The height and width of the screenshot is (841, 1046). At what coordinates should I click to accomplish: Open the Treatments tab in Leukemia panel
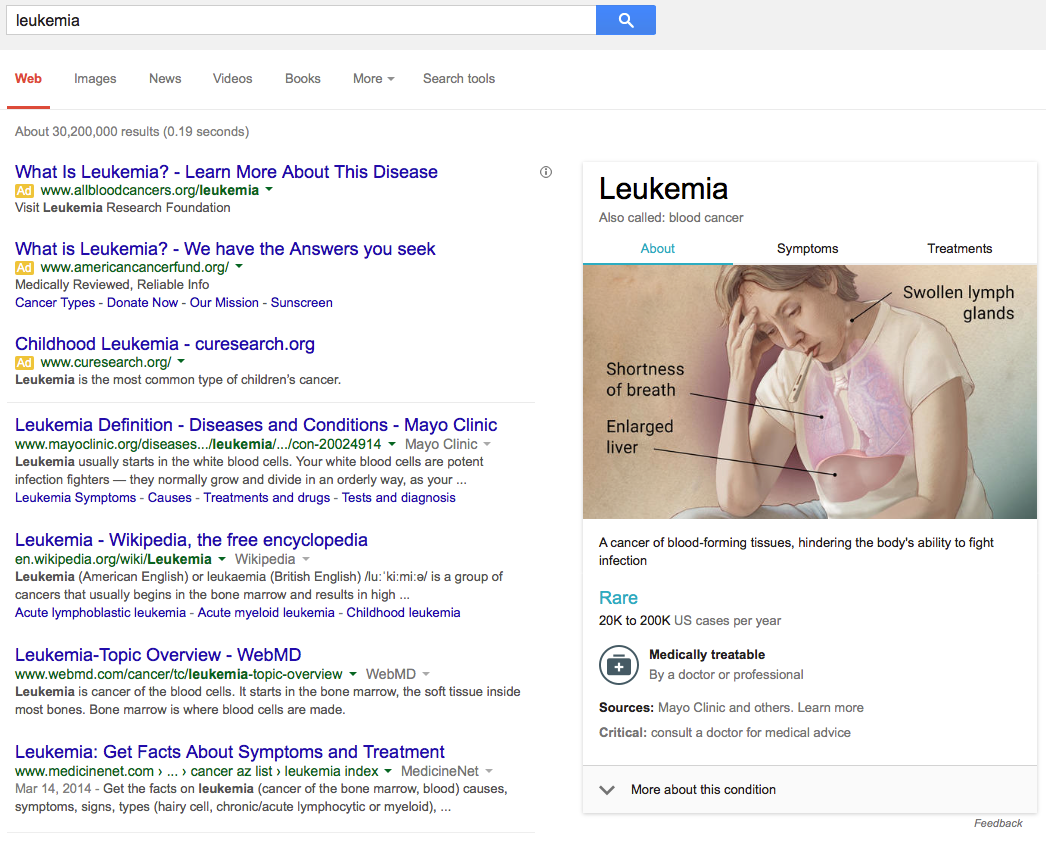click(959, 249)
